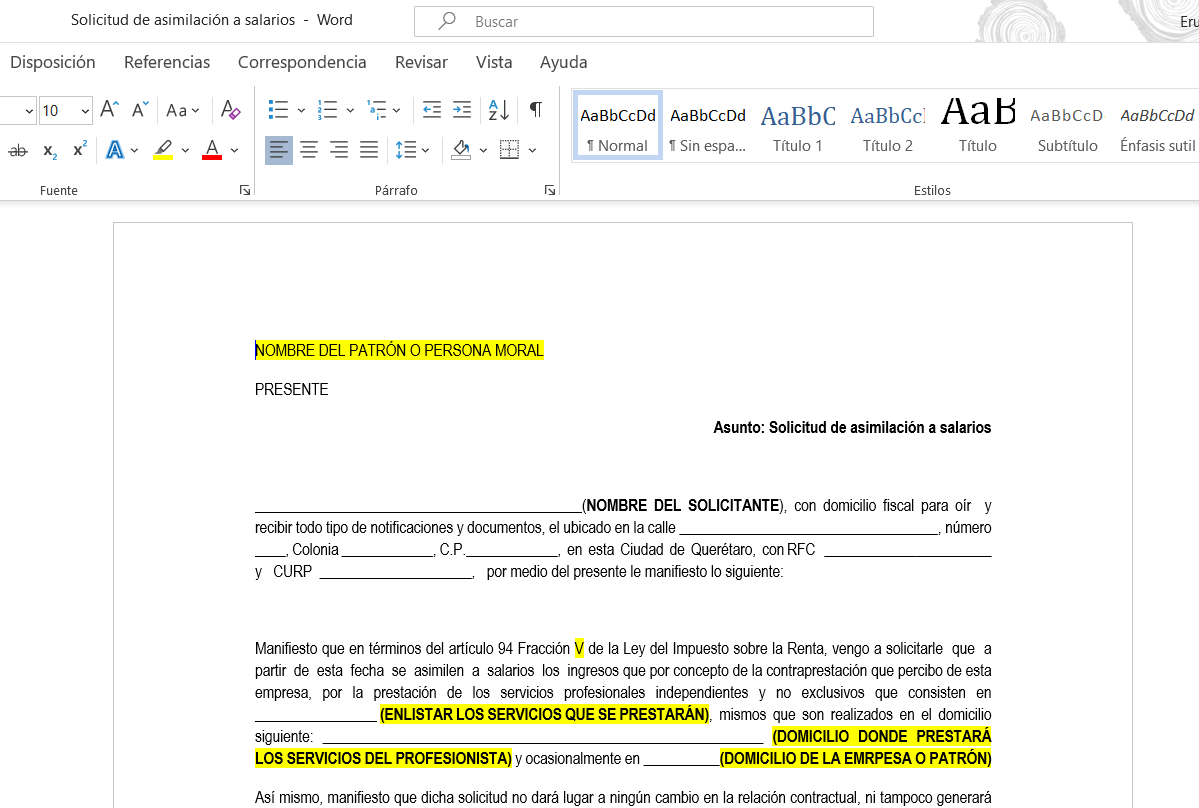Apply Énfasis sutil style
This screenshot has width=1199, height=808.
[1157, 126]
